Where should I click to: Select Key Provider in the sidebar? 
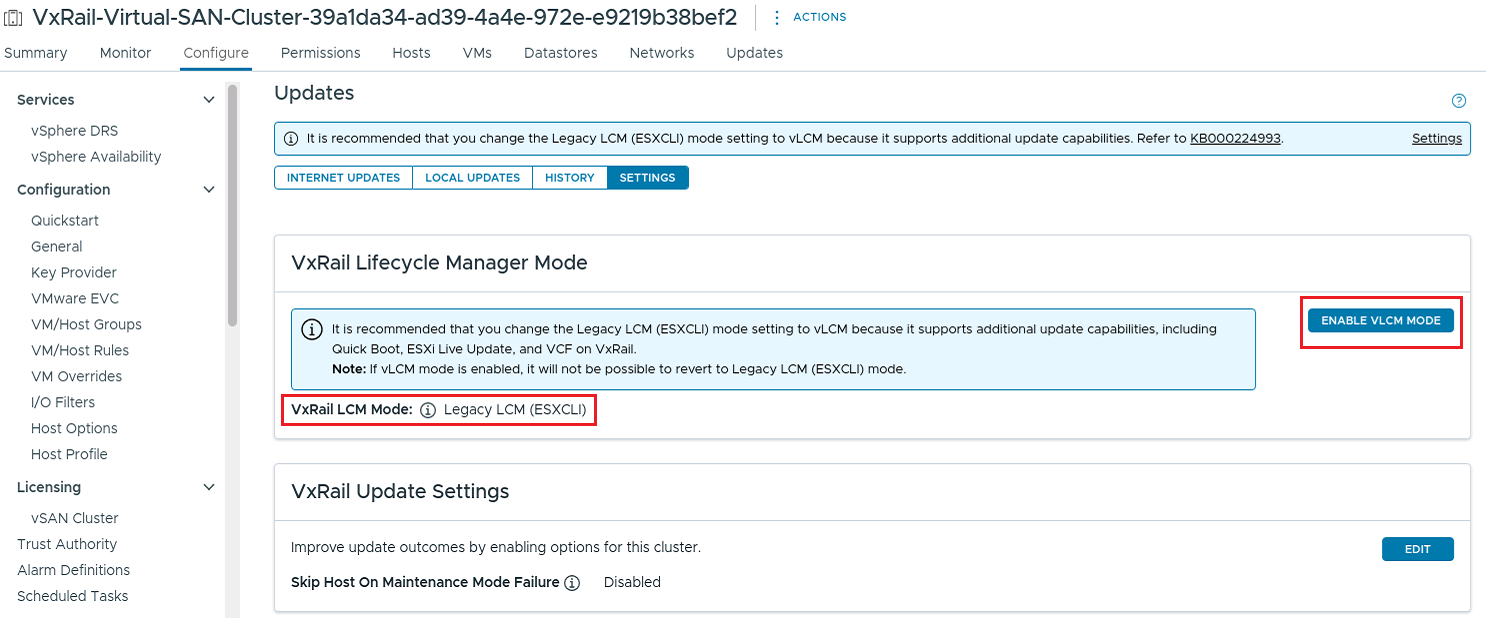73,272
